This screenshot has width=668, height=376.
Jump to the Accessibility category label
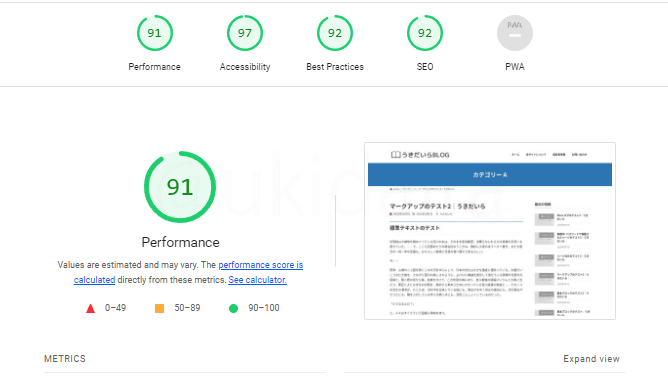[x=245, y=67]
